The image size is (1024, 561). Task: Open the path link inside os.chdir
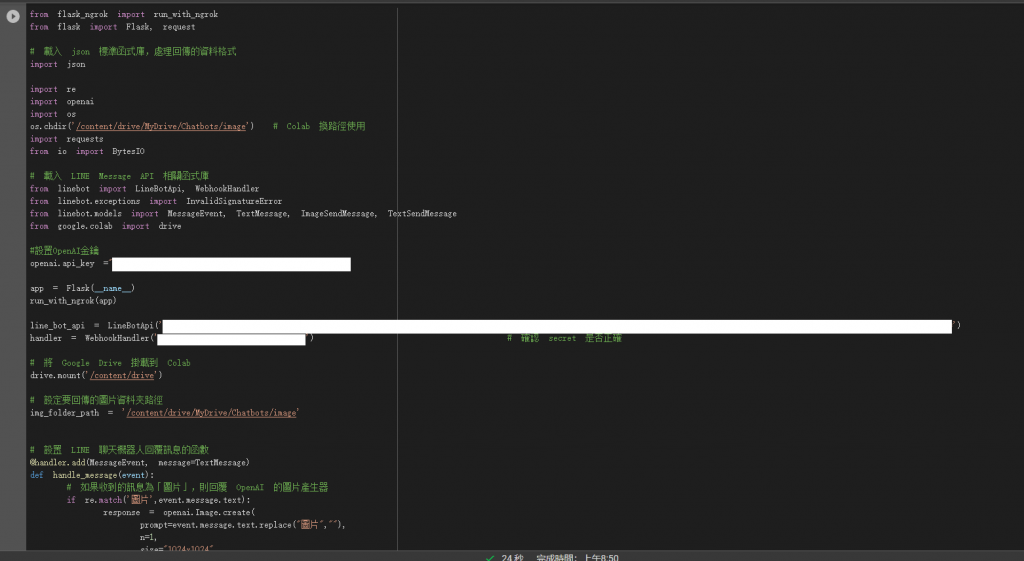(161, 126)
